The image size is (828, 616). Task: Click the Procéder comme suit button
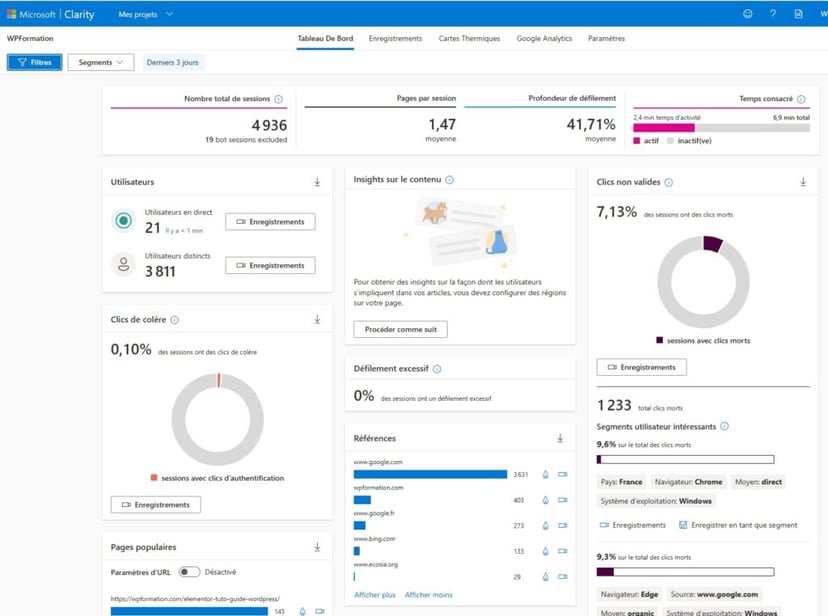tap(400, 328)
